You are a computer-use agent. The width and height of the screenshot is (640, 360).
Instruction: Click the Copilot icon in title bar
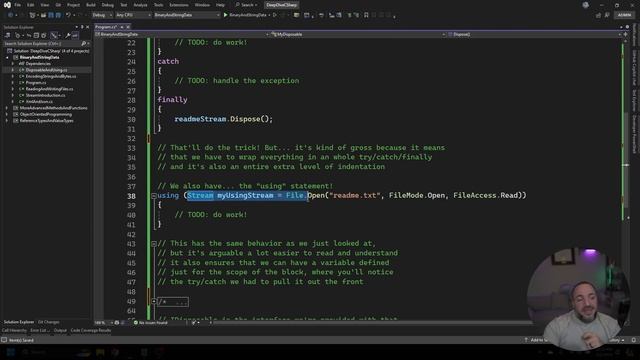586,5
